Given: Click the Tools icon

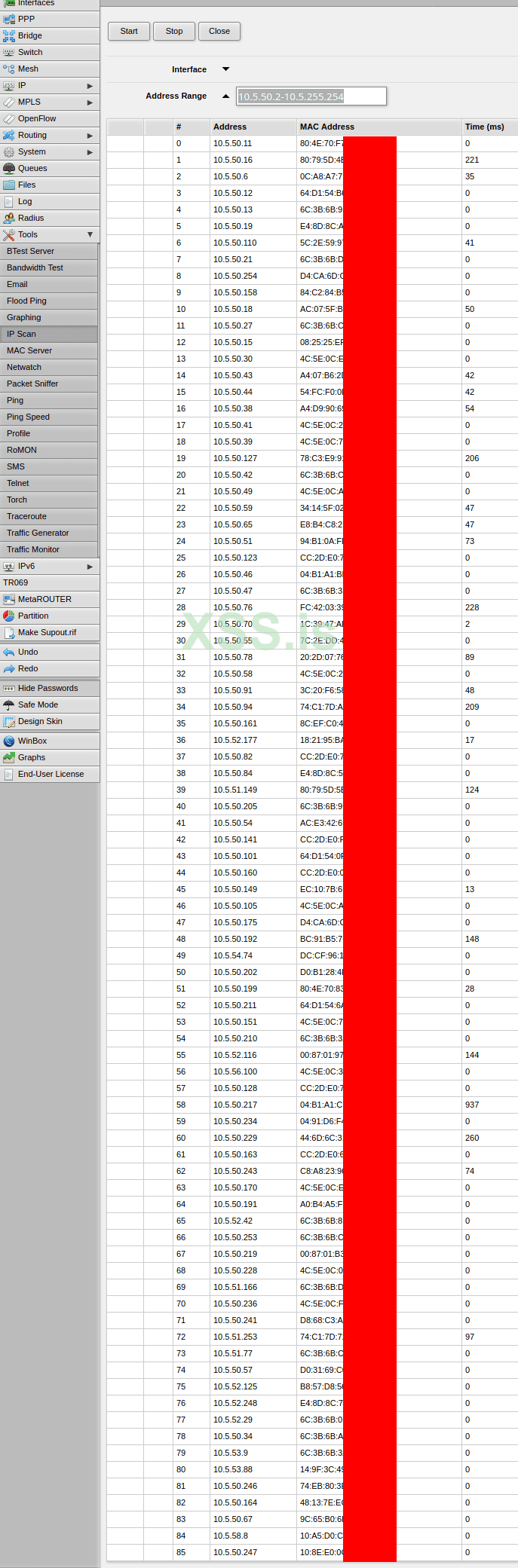Looking at the screenshot, I should click(x=9, y=234).
